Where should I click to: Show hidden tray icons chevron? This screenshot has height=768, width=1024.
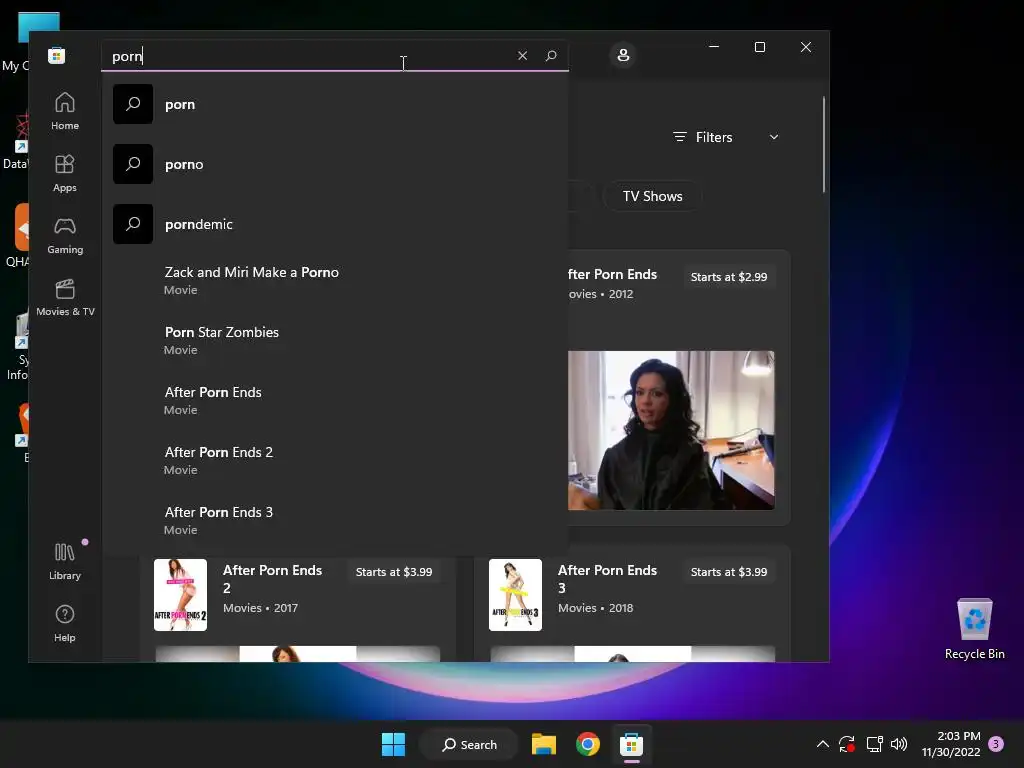pyautogui.click(x=823, y=744)
